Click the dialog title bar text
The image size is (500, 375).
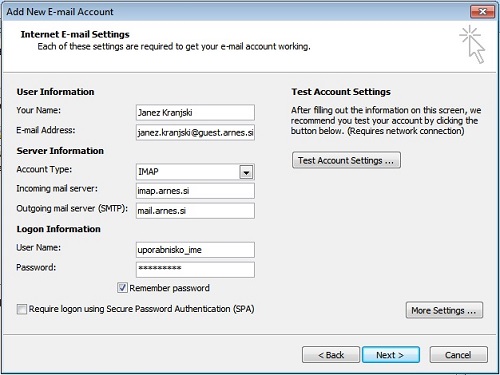(x=60, y=12)
